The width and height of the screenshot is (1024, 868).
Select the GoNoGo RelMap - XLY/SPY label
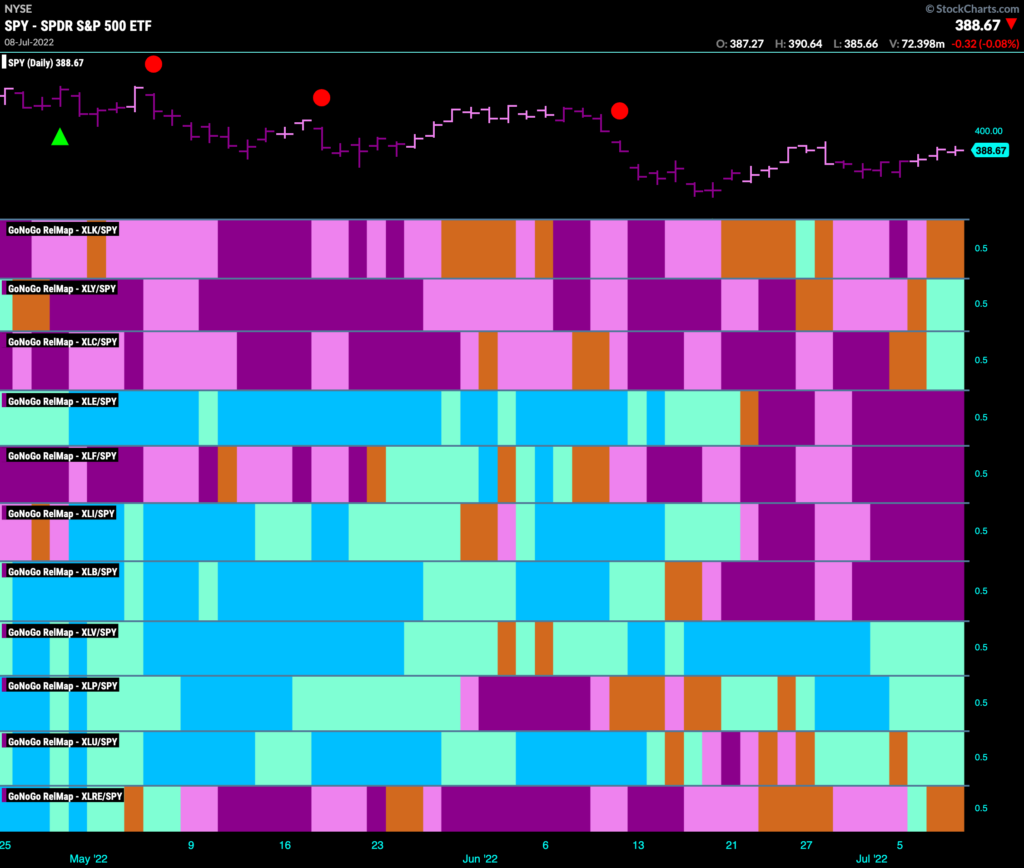62,289
